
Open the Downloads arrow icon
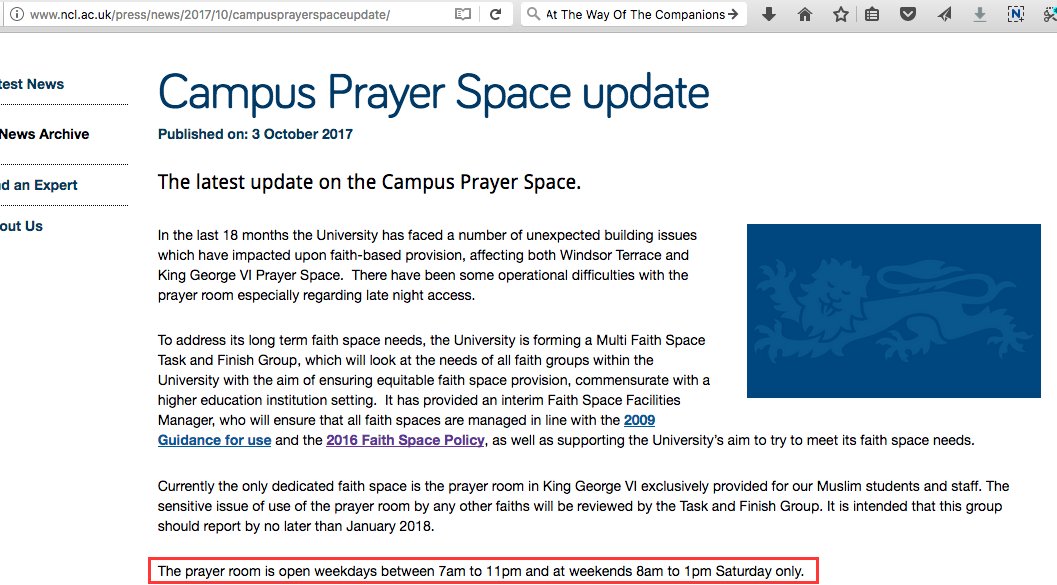click(768, 14)
